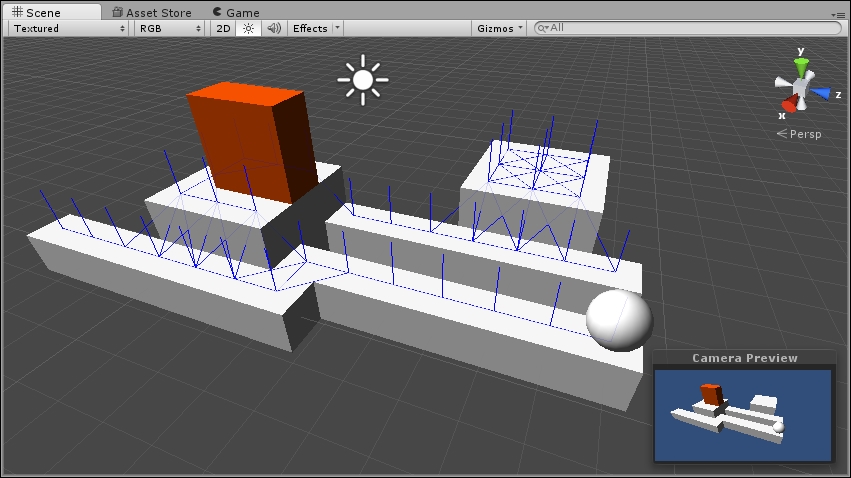Open the Textured draw mode dropdown

pos(69,28)
